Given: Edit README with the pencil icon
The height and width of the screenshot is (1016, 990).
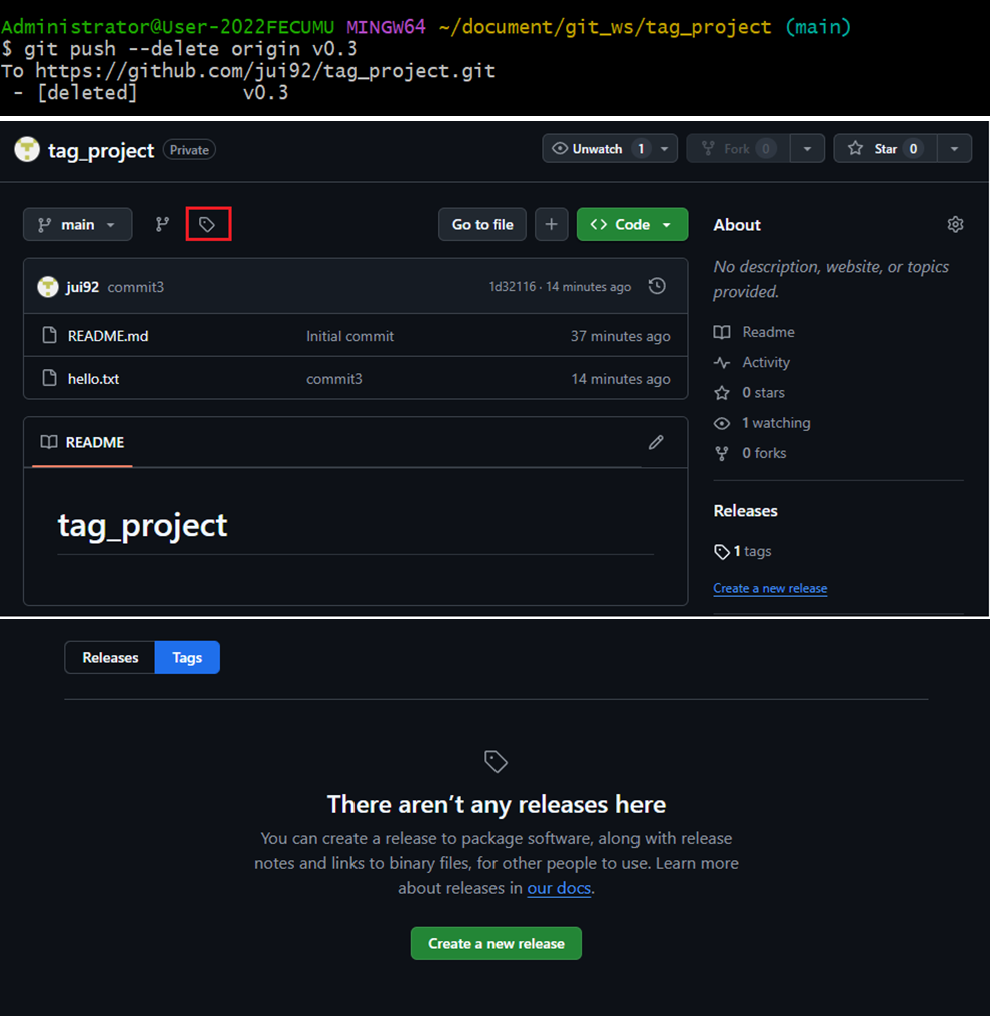Looking at the screenshot, I should coord(656,442).
